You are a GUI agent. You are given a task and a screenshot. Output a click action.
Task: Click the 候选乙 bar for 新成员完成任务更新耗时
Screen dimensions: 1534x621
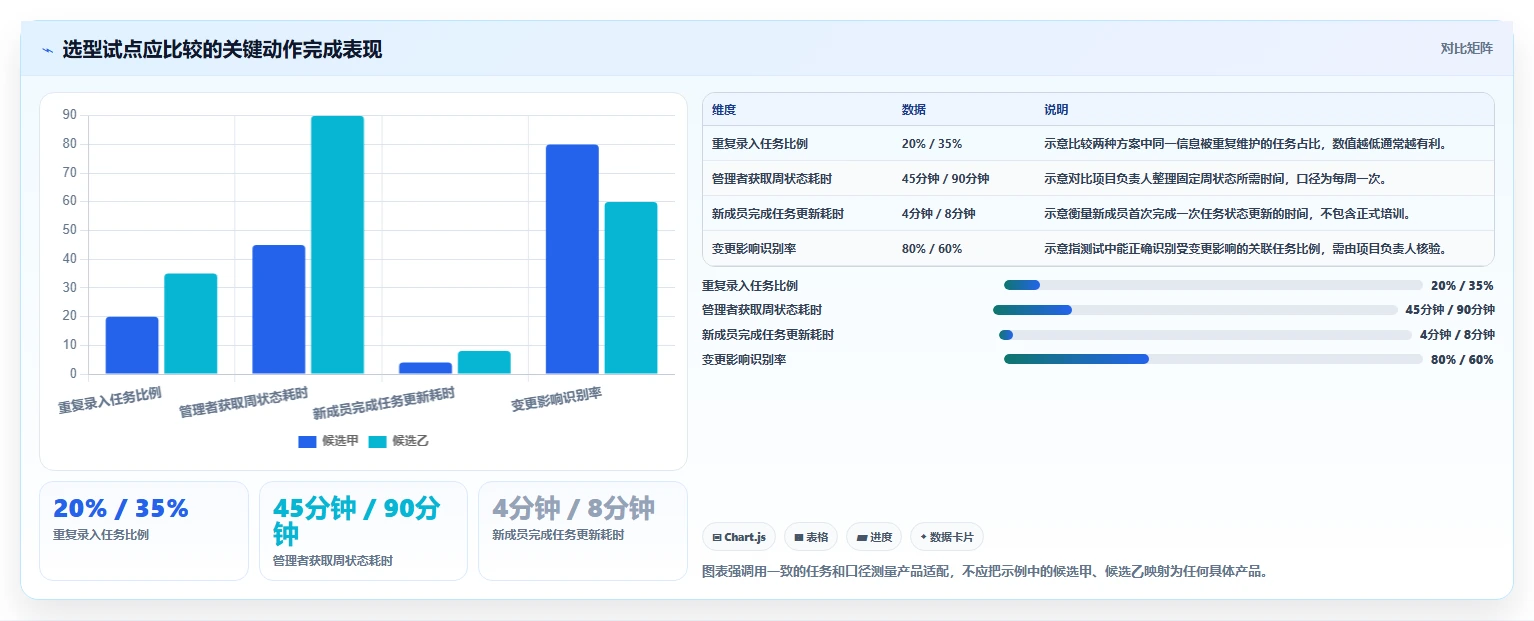click(484, 362)
